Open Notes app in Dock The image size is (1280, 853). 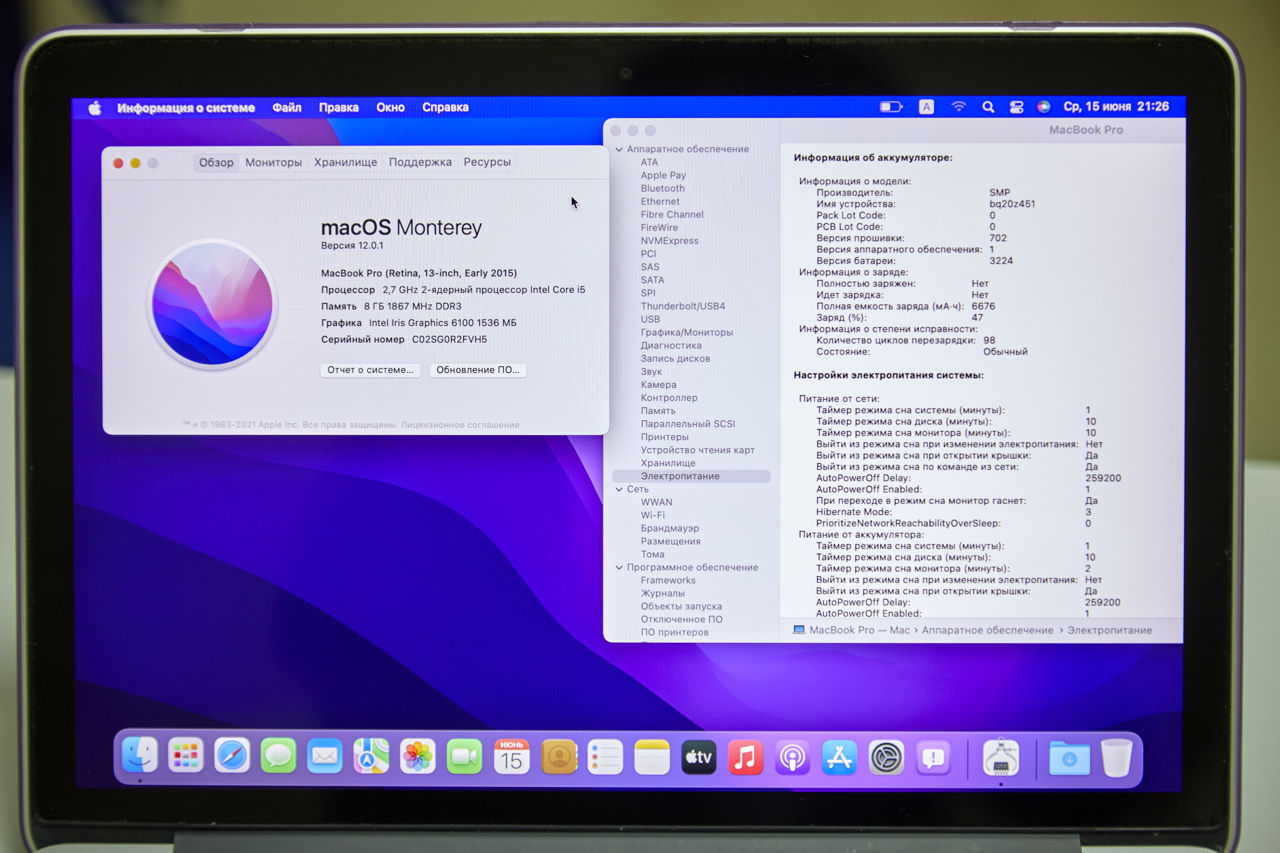652,757
